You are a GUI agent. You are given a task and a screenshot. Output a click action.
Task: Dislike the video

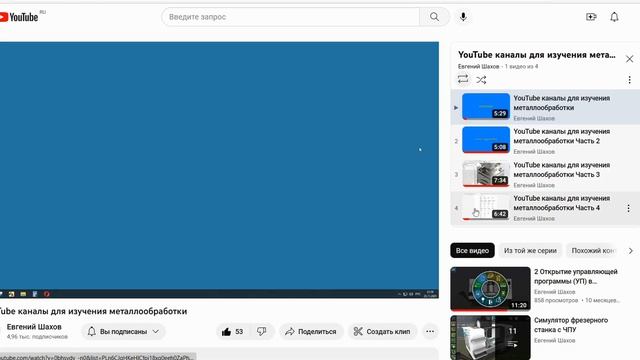click(x=262, y=331)
